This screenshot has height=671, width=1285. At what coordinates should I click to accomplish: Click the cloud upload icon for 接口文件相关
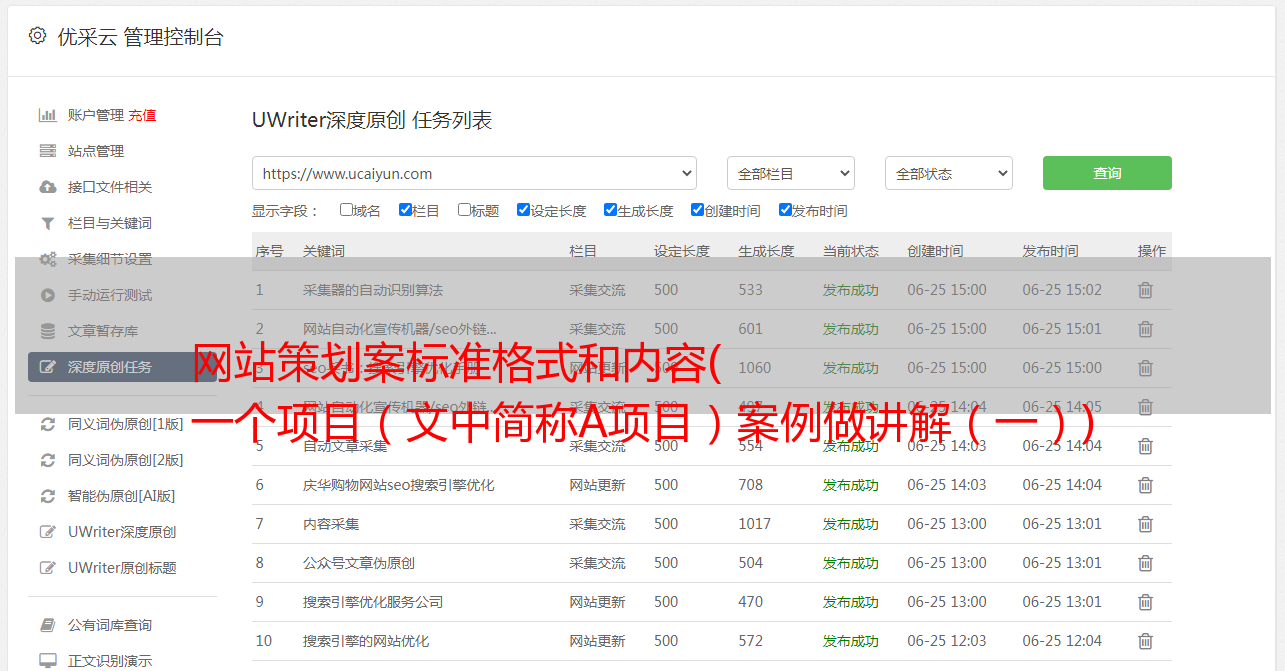47,187
